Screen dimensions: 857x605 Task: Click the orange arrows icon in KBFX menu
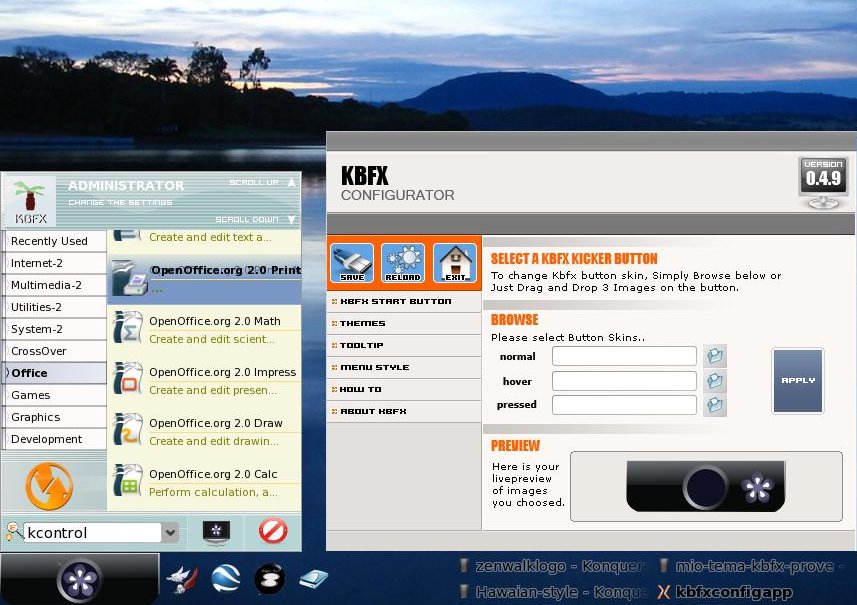(x=49, y=486)
